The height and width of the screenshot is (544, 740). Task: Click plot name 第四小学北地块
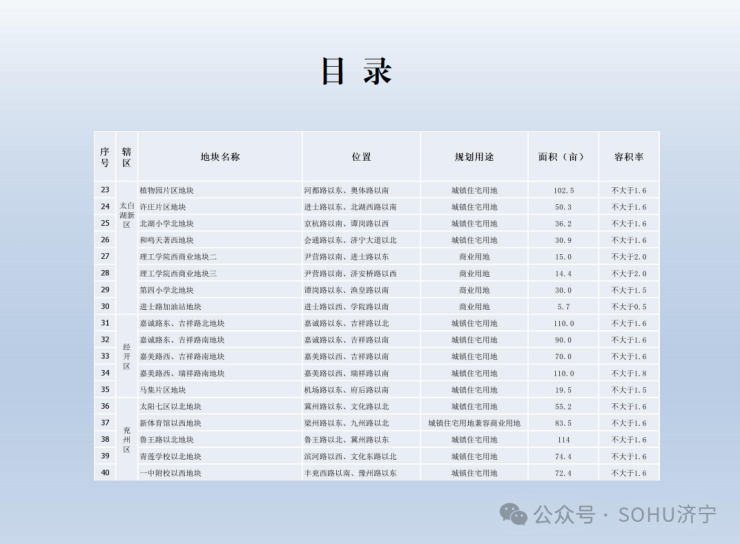pos(167,290)
